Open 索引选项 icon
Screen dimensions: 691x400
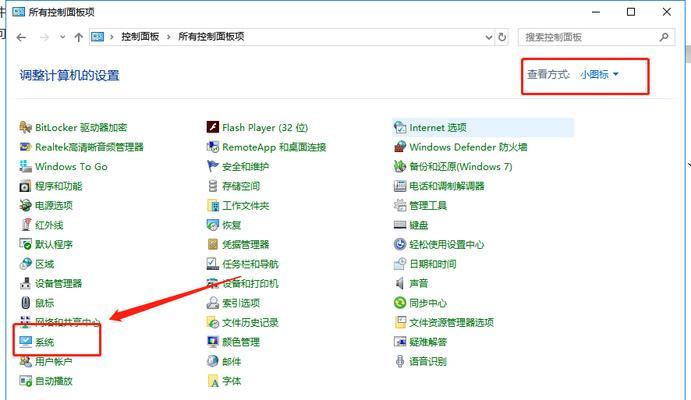pos(212,303)
